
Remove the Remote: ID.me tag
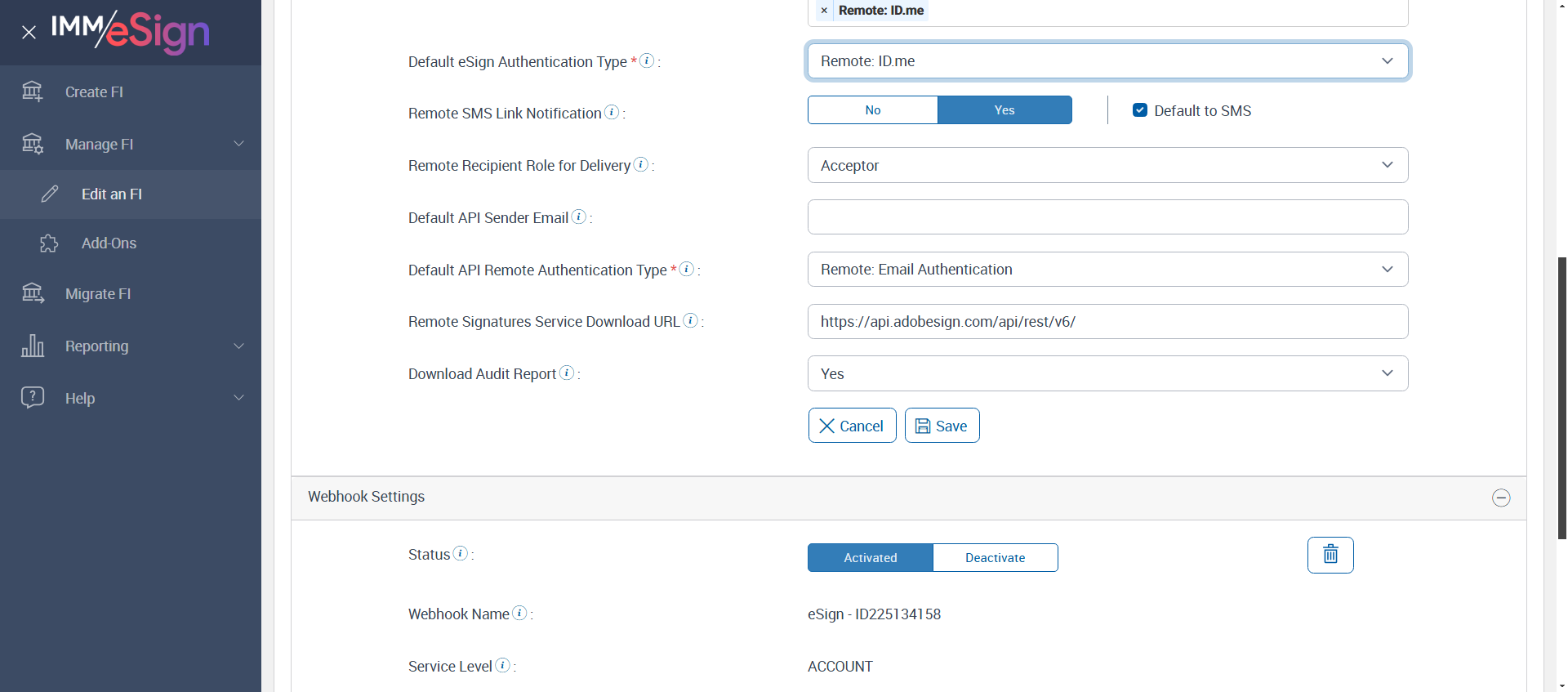pyautogui.click(x=824, y=11)
